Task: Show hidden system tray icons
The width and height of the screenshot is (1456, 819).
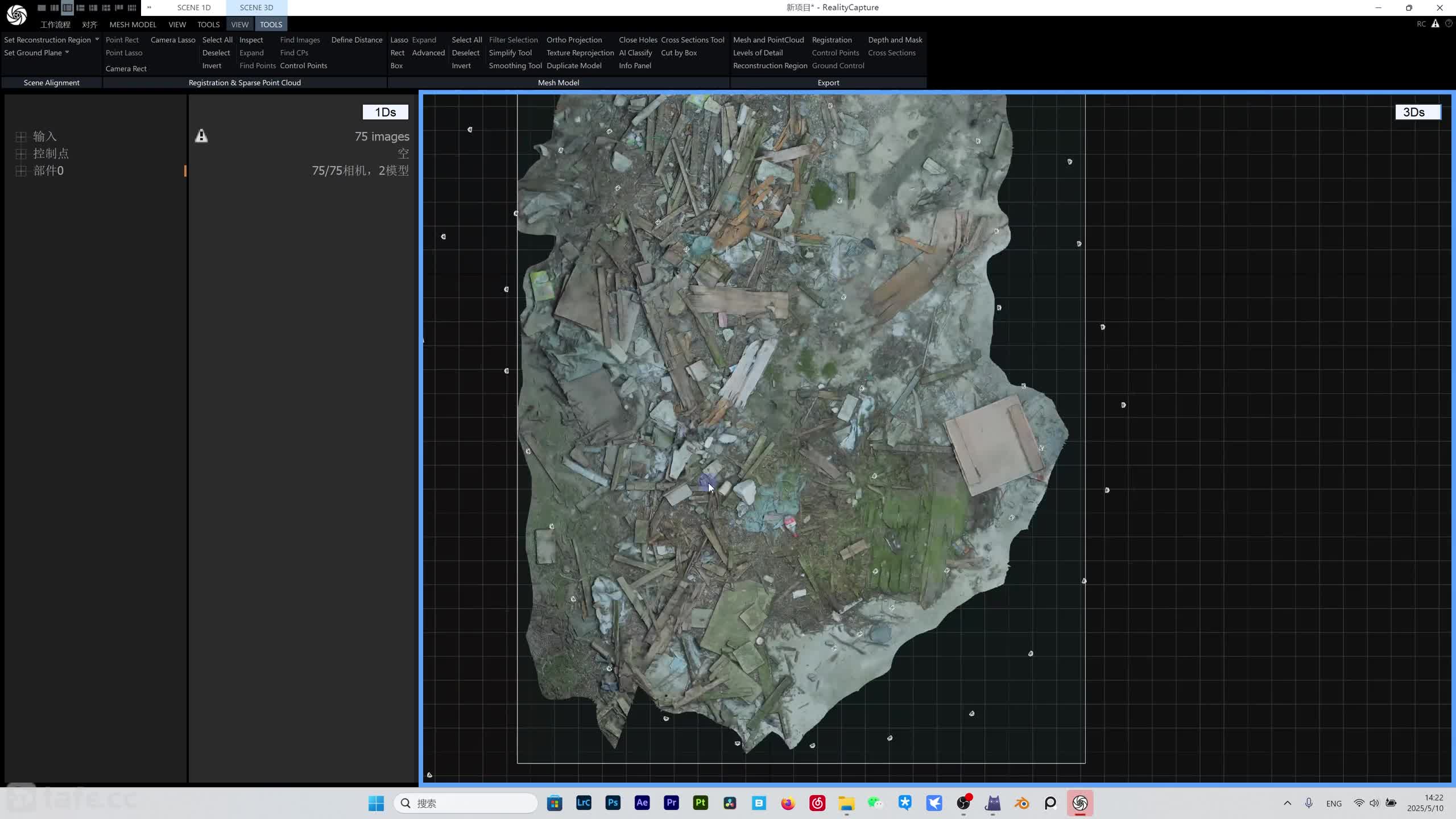Action: click(1287, 803)
